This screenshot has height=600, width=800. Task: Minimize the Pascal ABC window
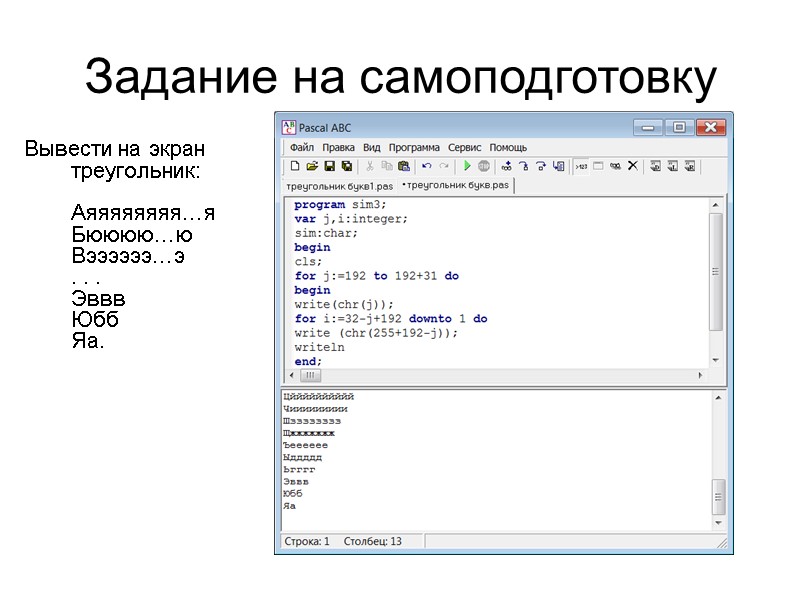click(x=648, y=128)
